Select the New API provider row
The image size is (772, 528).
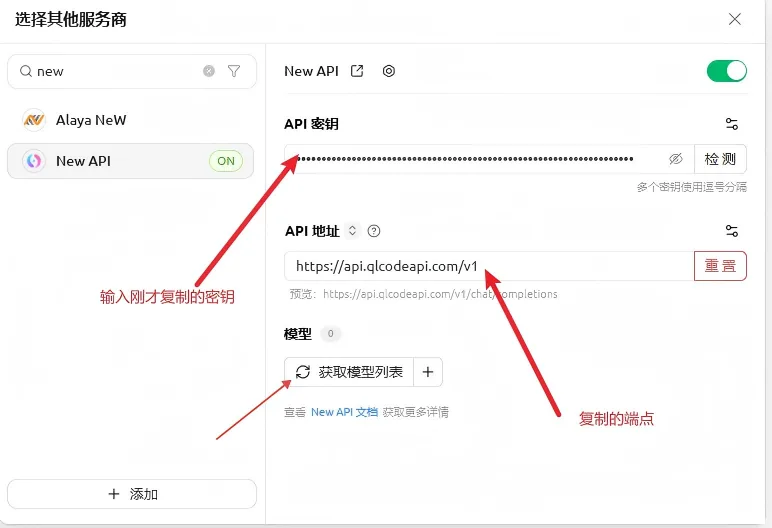coord(130,161)
